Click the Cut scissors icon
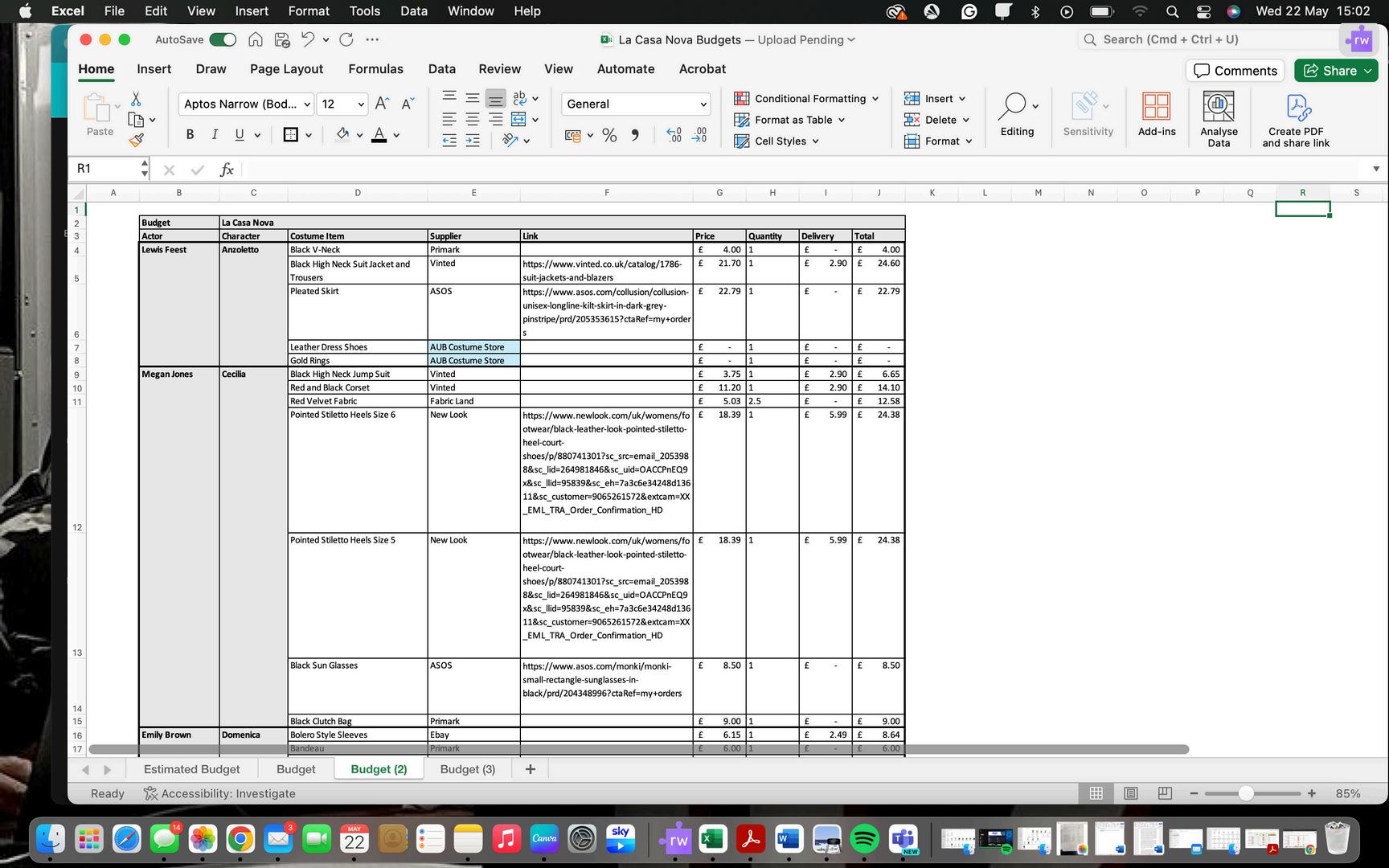 click(x=136, y=99)
